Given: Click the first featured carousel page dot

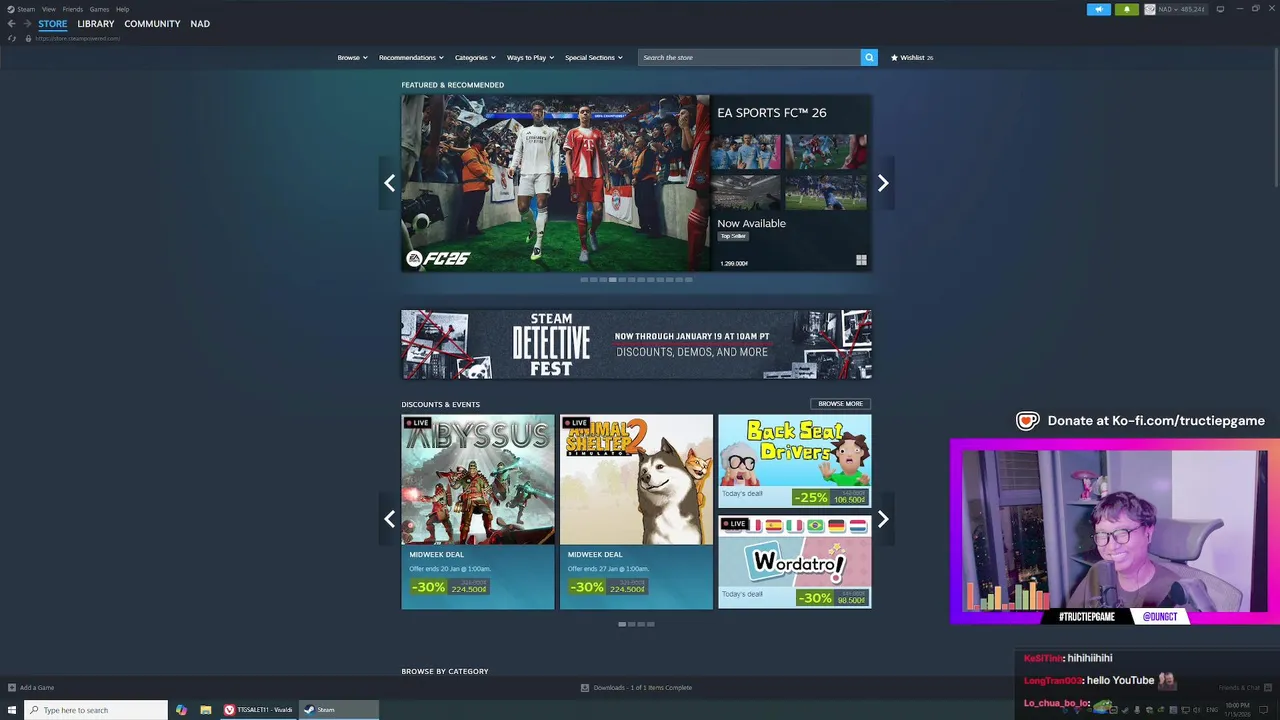Looking at the screenshot, I should pyautogui.click(x=584, y=280).
